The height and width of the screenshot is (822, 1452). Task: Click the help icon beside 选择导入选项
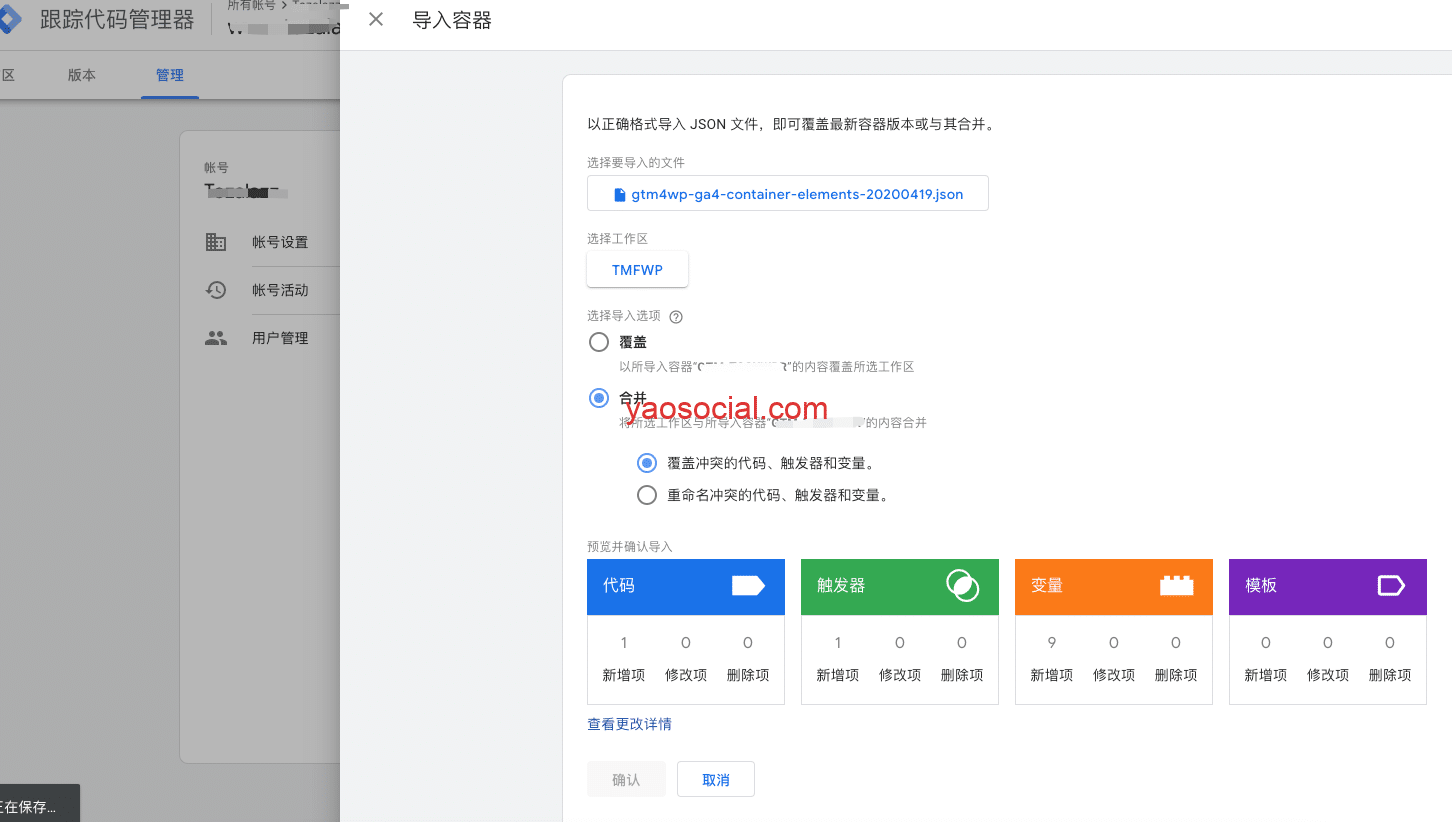676,317
